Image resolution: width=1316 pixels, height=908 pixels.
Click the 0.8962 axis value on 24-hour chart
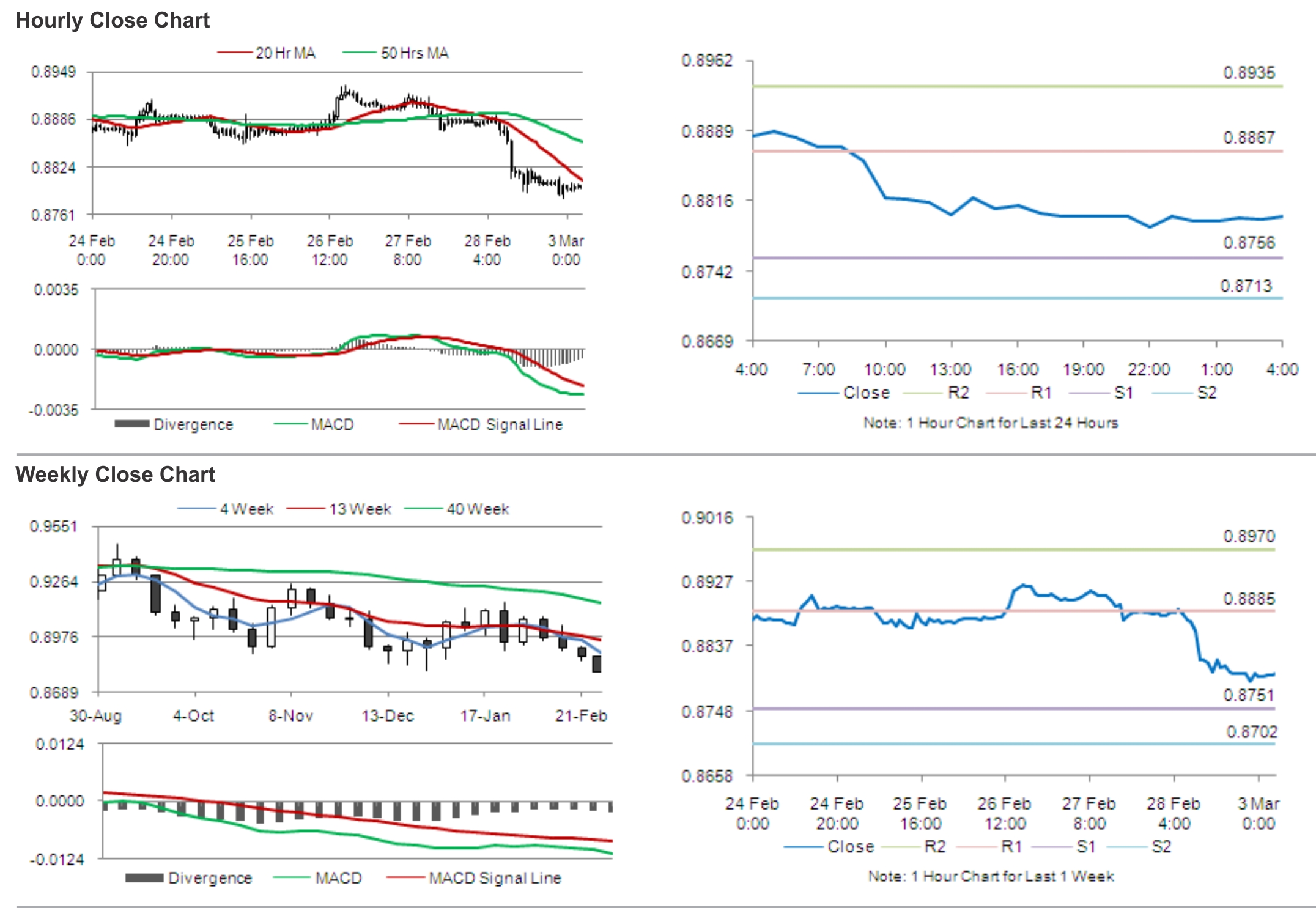point(707,61)
